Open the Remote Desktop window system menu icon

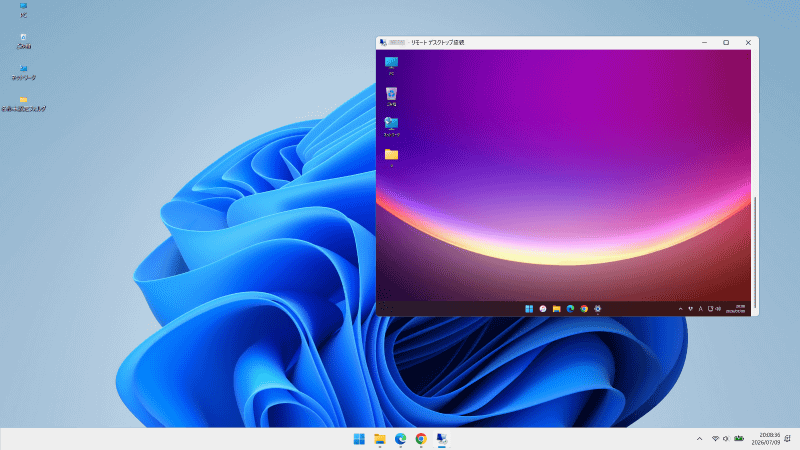pos(383,42)
